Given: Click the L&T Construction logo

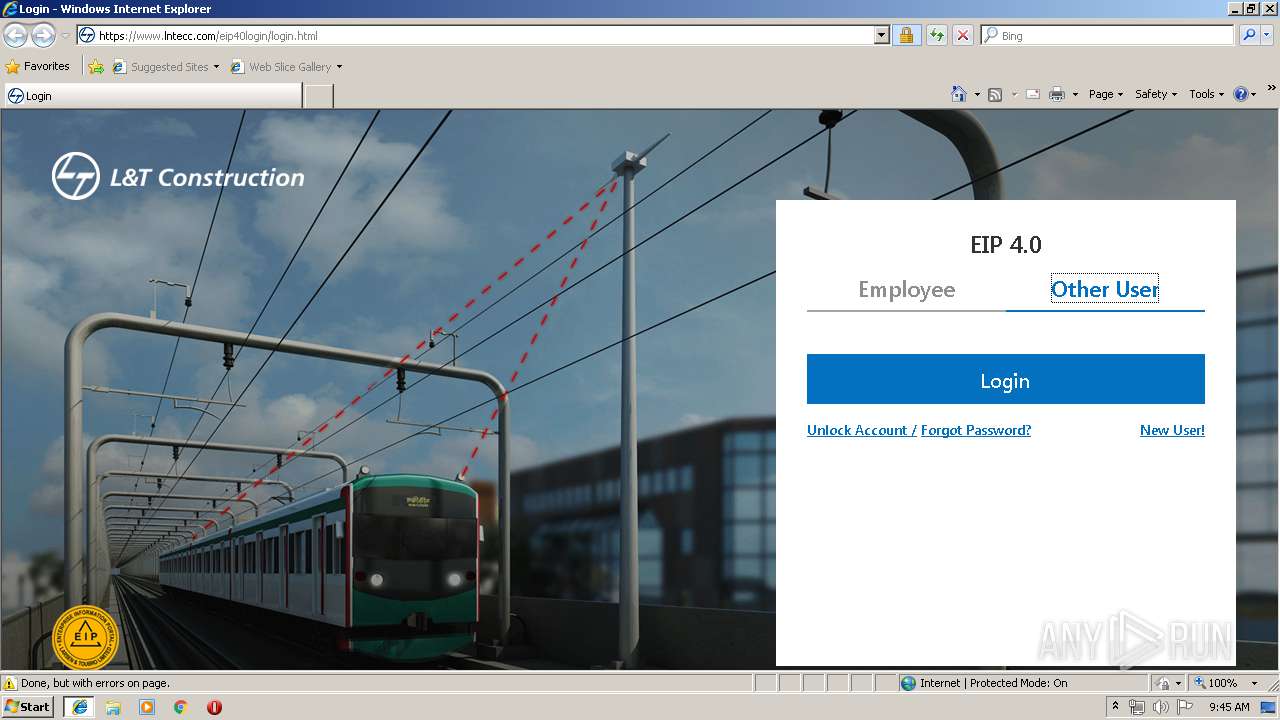Looking at the screenshot, I should coord(178,177).
